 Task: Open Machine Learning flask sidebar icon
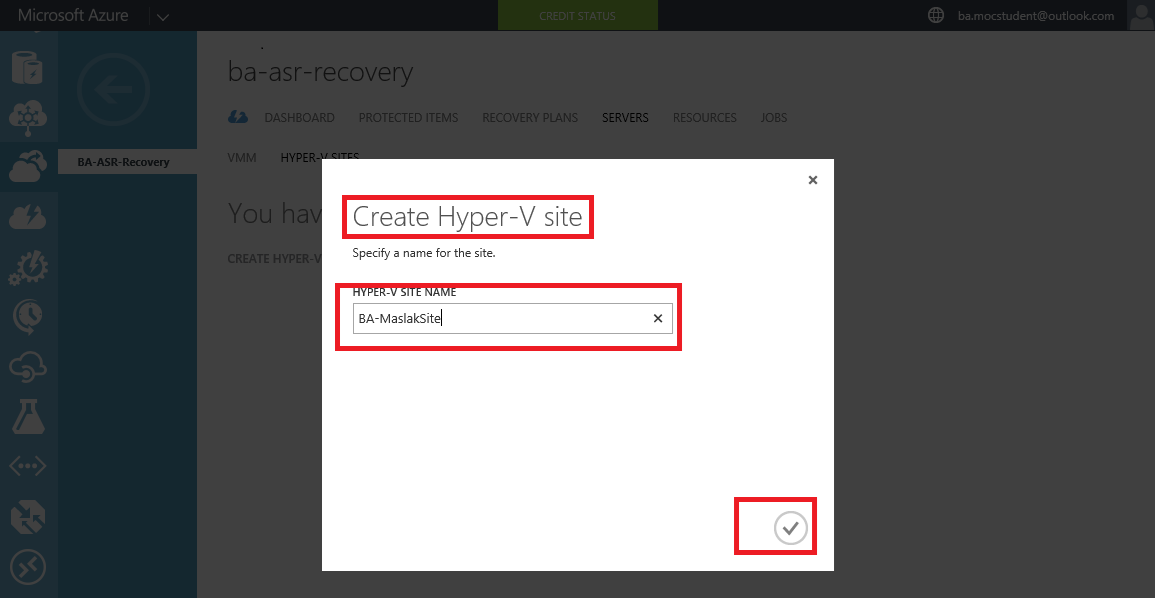[x=28, y=416]
